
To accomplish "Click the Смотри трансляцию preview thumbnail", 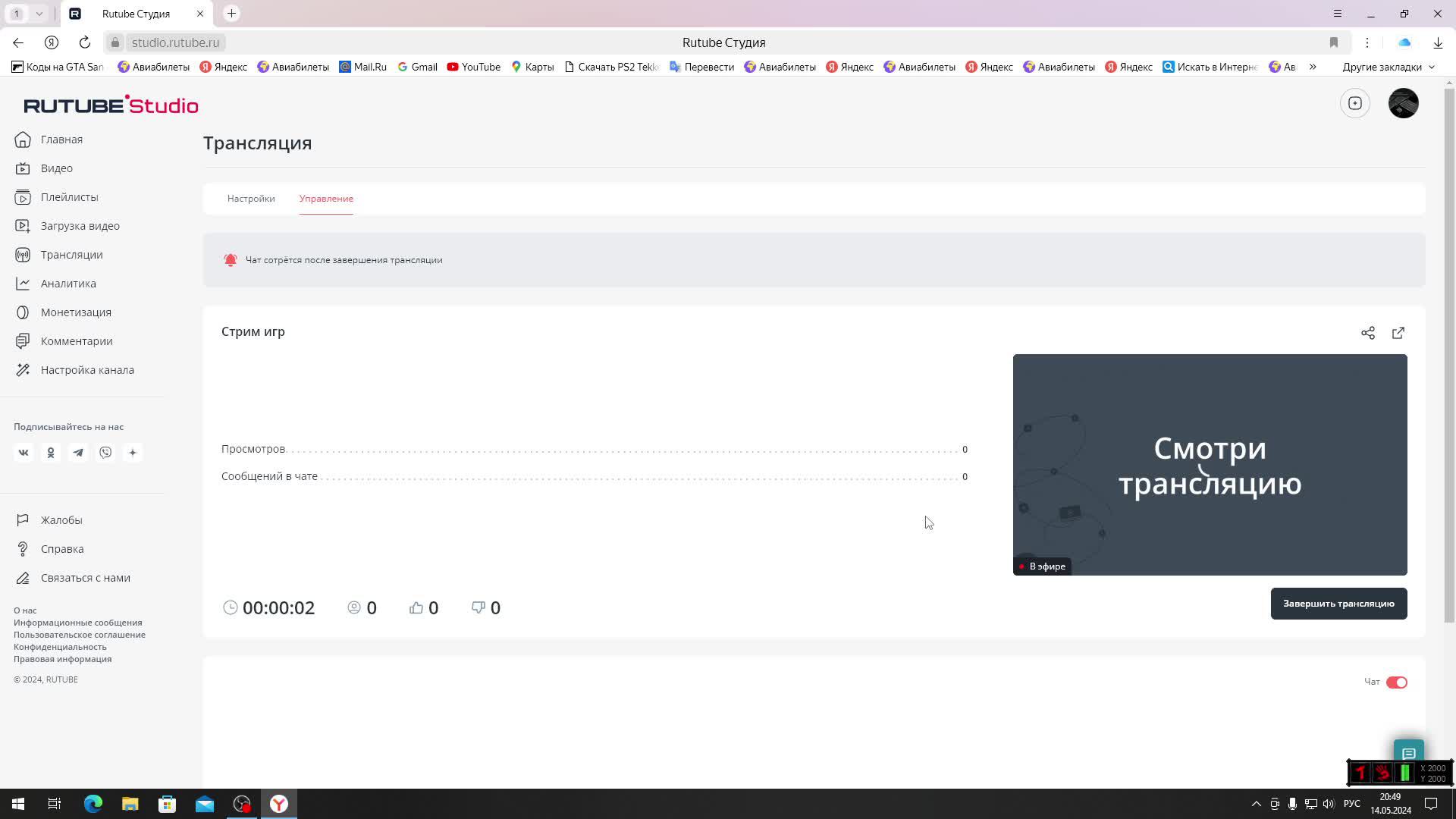I will tap(1210, 464).
